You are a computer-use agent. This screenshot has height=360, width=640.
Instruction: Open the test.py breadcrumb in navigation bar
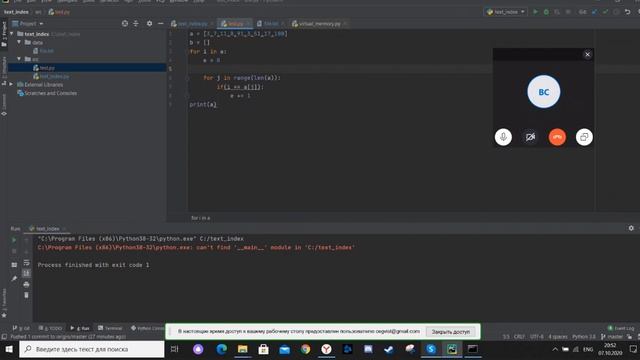coord(59,12)
